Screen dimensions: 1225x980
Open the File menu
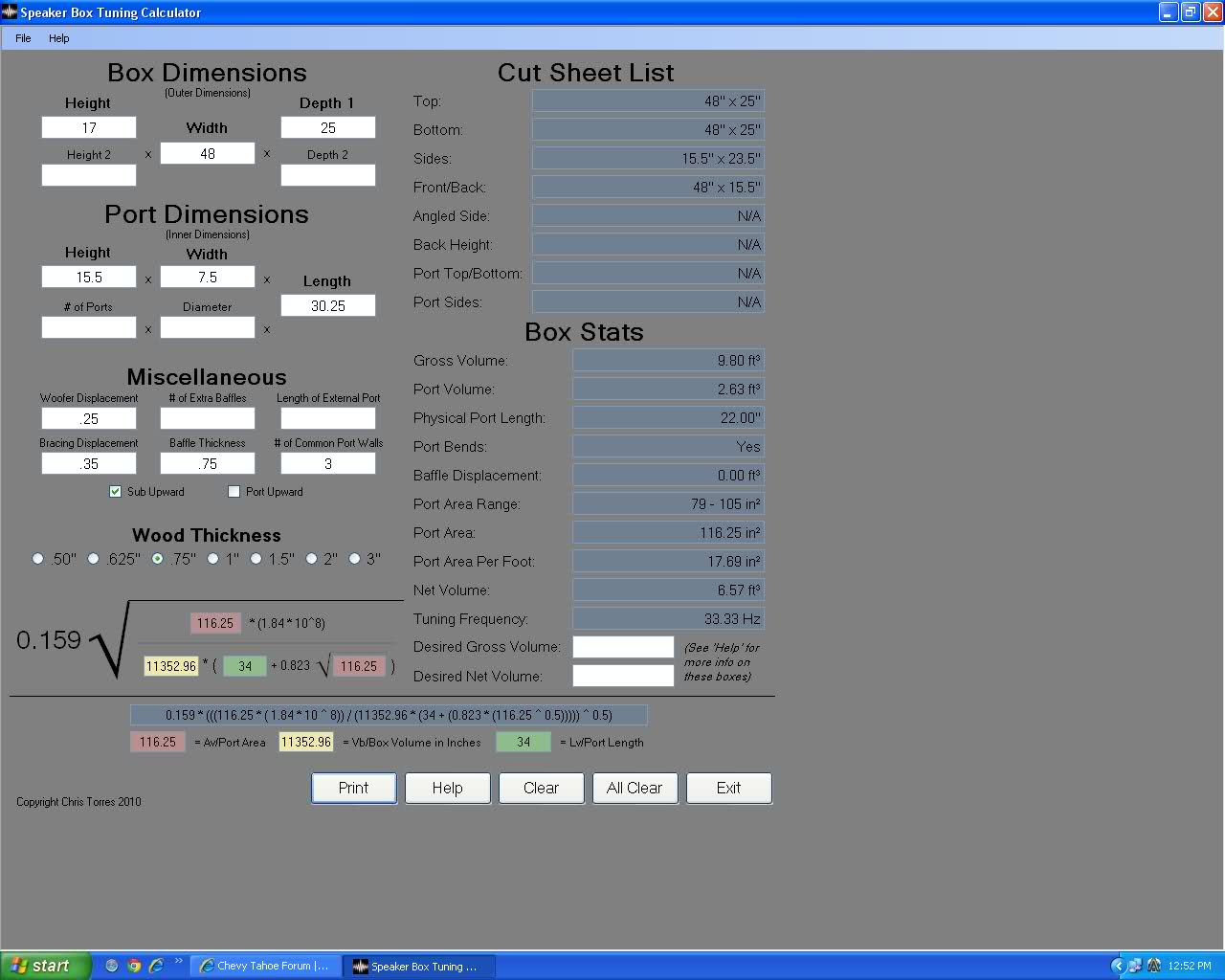23,38
